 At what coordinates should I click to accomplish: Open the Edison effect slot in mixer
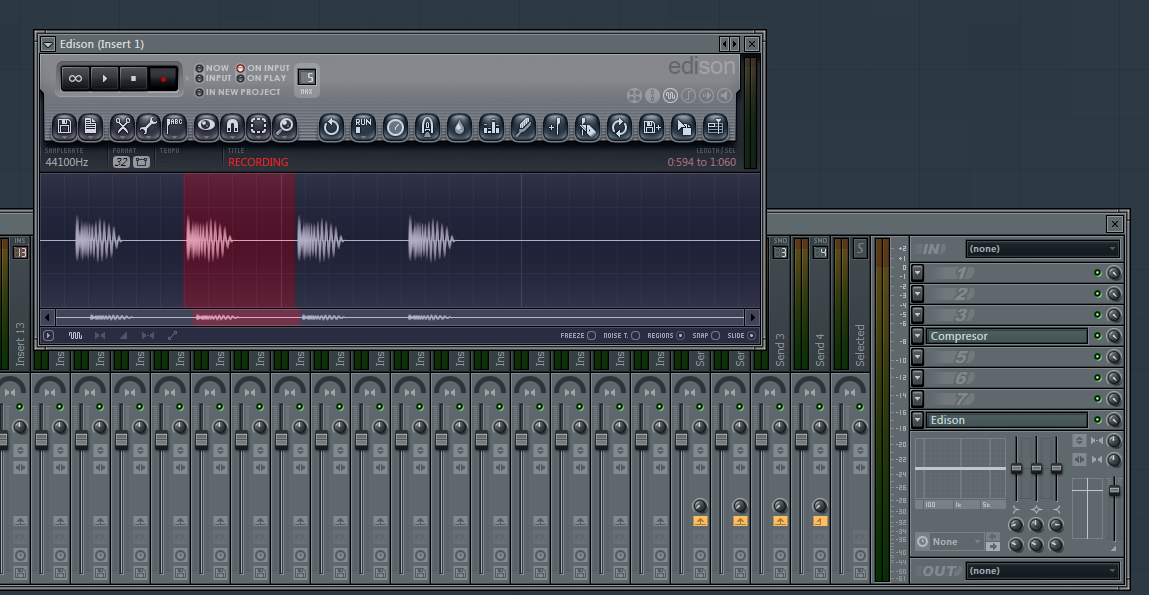(x=1006, y=420)
